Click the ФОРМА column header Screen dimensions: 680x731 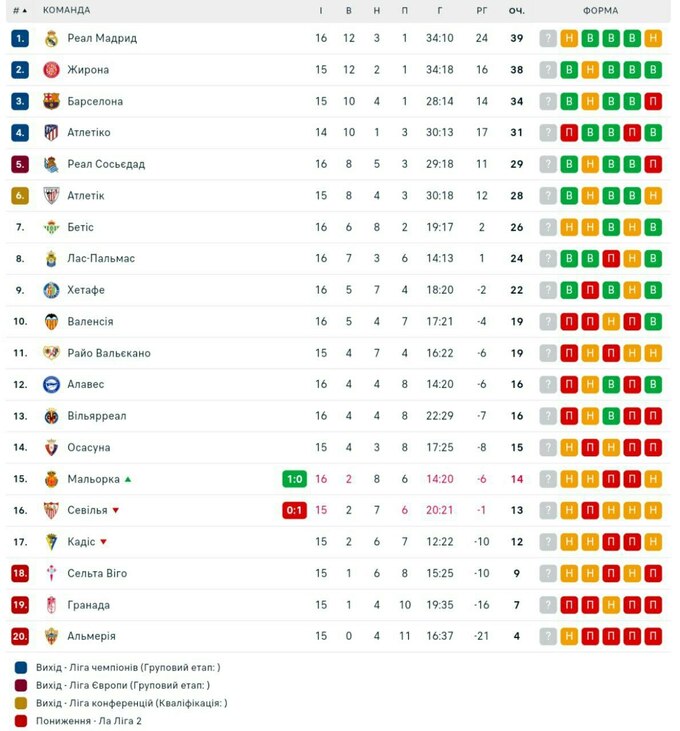pos(600,11)
